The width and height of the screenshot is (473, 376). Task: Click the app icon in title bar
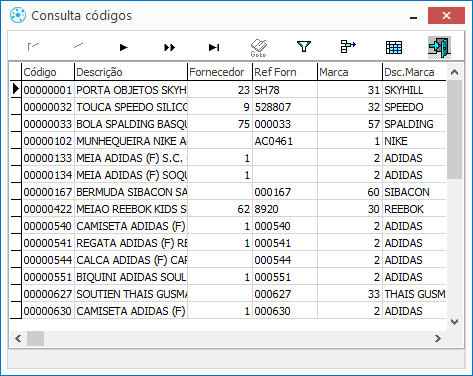click(18, 15)
